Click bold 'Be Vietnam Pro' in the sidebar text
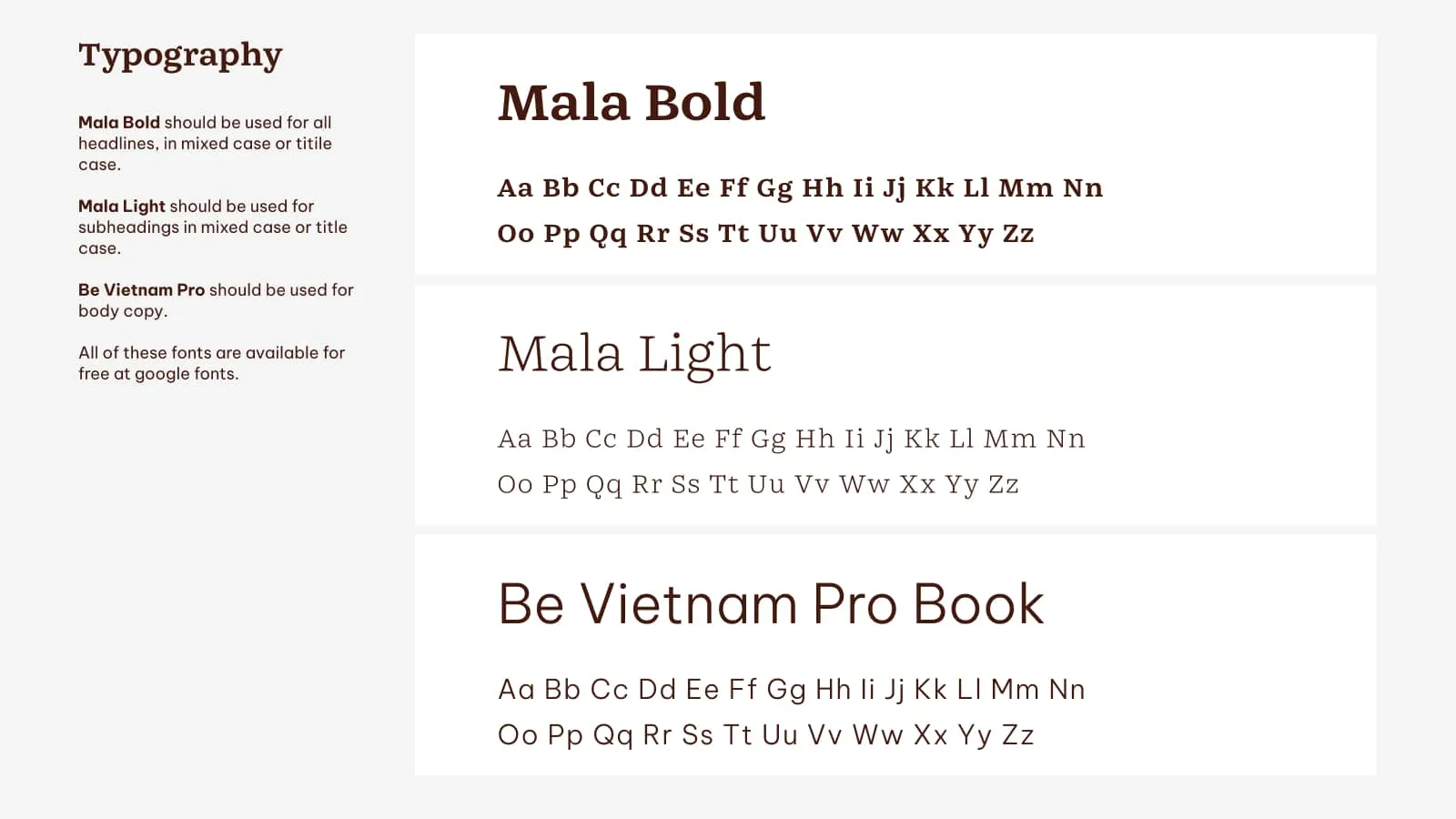The image size is (1456, 819). (x=141, y=290)
